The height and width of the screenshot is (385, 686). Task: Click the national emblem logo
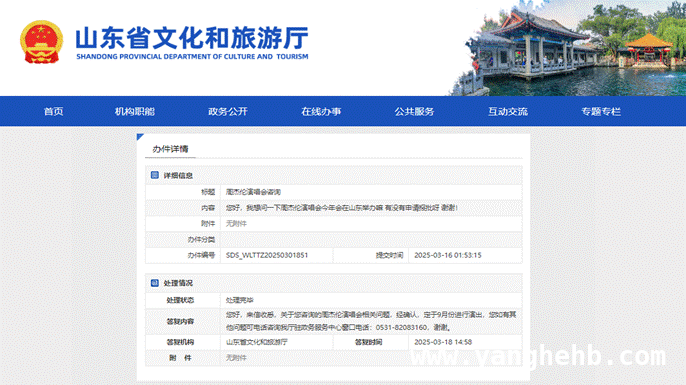point(42,42)
